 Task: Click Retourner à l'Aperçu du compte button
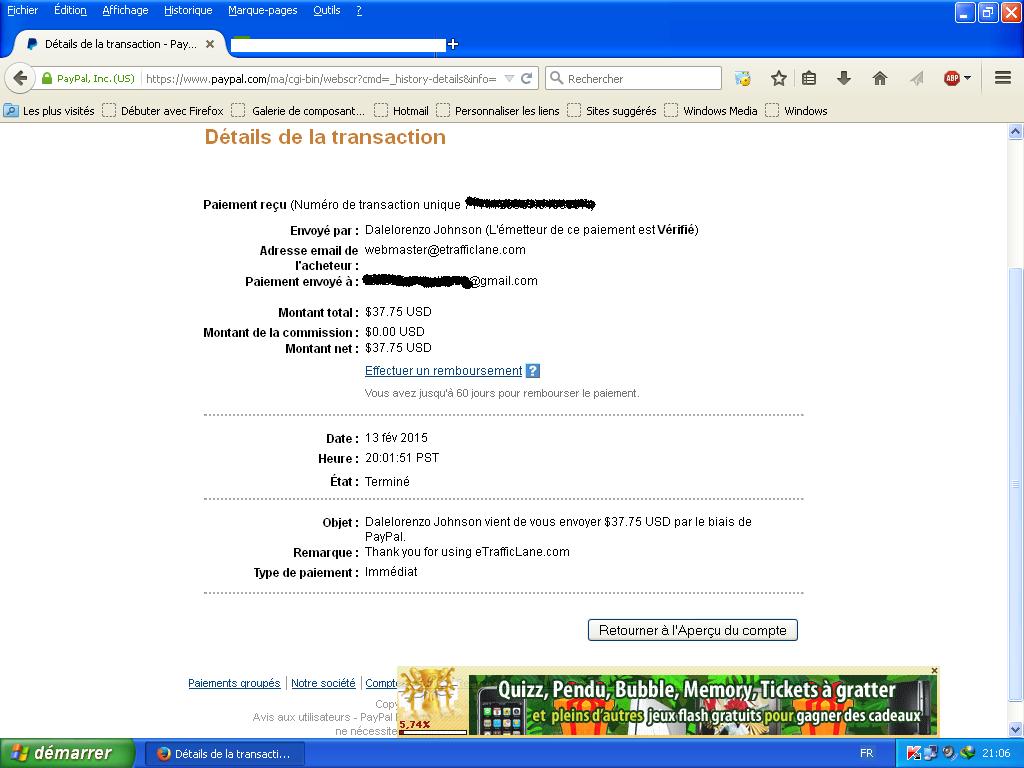tap(692, 630)
